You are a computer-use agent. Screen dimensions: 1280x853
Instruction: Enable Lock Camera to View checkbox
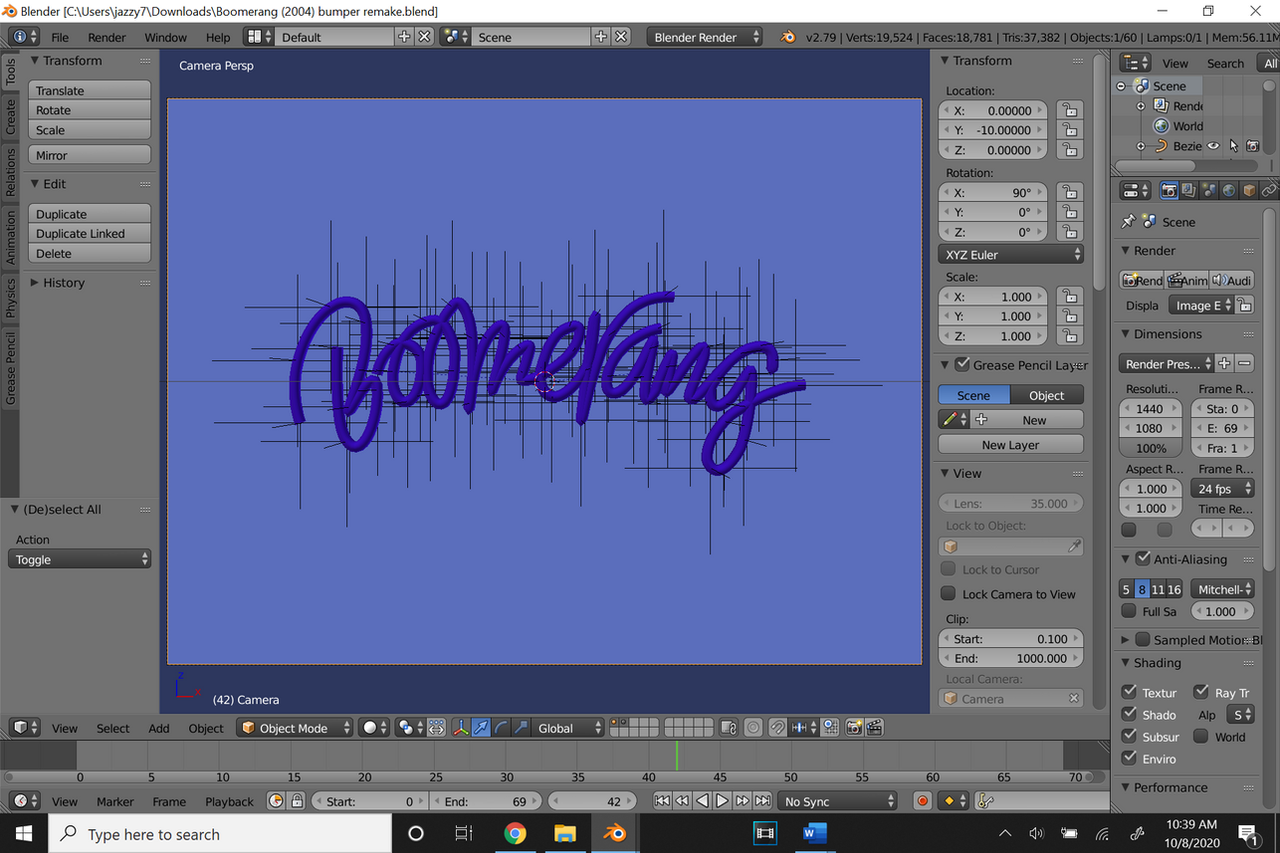point(948,594)
